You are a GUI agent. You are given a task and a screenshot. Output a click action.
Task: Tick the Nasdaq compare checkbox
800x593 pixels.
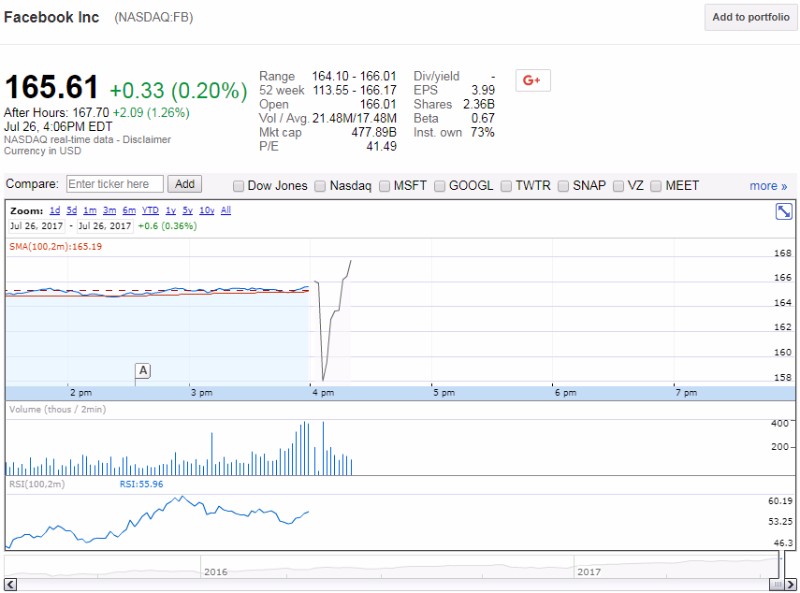(320, 186)
